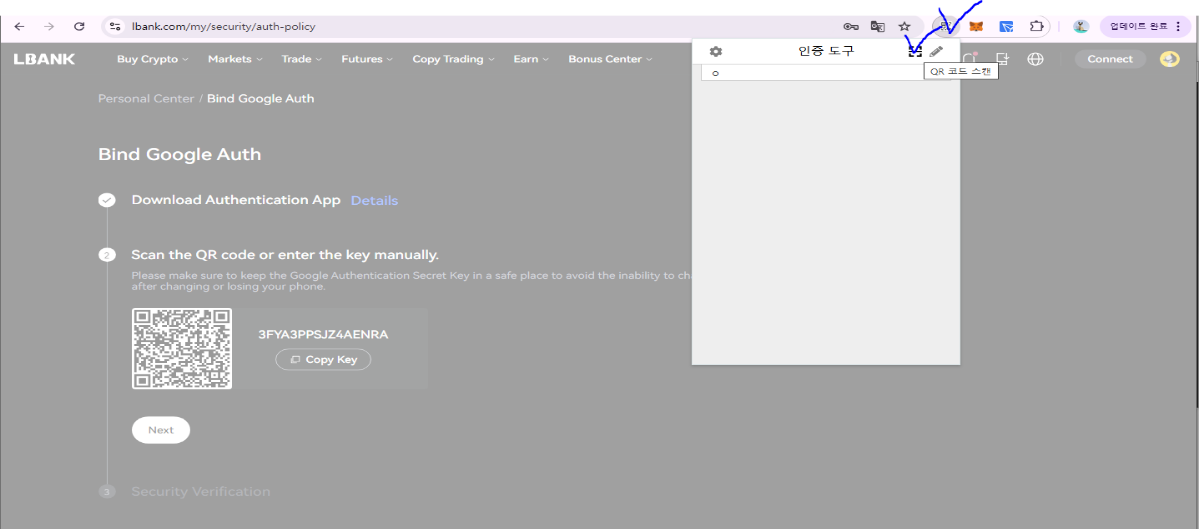This screenshot has height=529, width=1199.
Task: Expand the Copy Trading dropdown
Action: point(452,59)
